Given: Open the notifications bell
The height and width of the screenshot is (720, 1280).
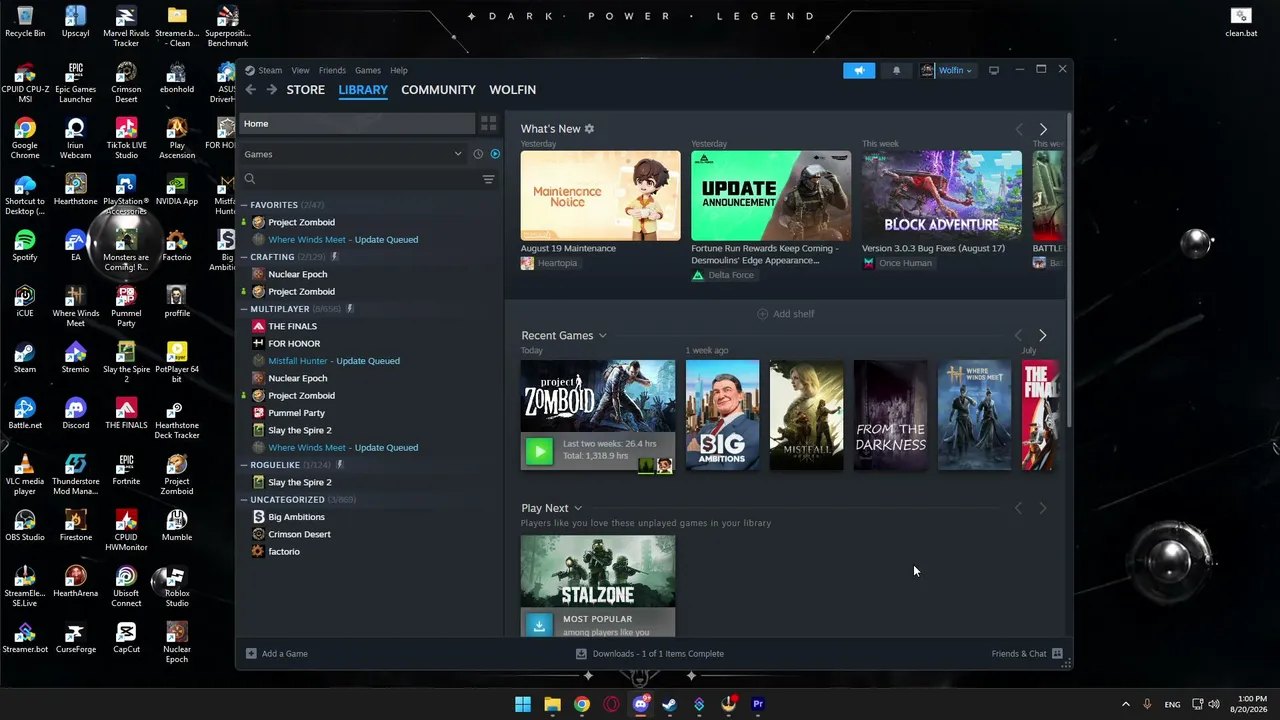Looking at the screenshot, I should 896,70.
